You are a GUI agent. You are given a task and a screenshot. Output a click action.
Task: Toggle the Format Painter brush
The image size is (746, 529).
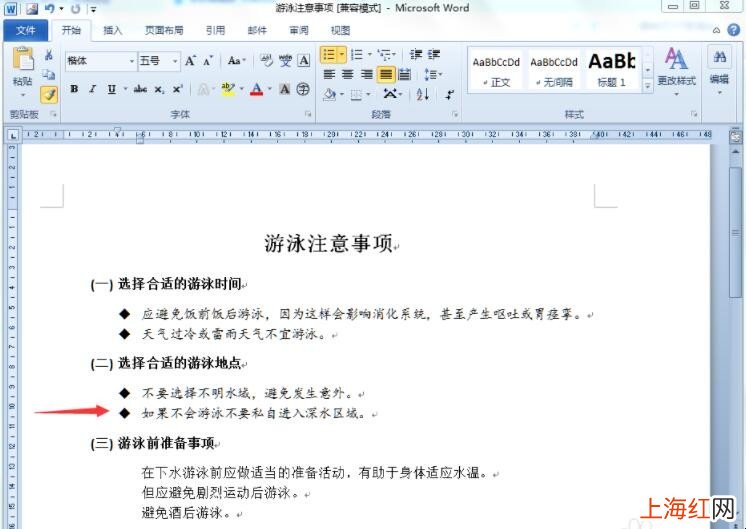[x=49, y=94]
